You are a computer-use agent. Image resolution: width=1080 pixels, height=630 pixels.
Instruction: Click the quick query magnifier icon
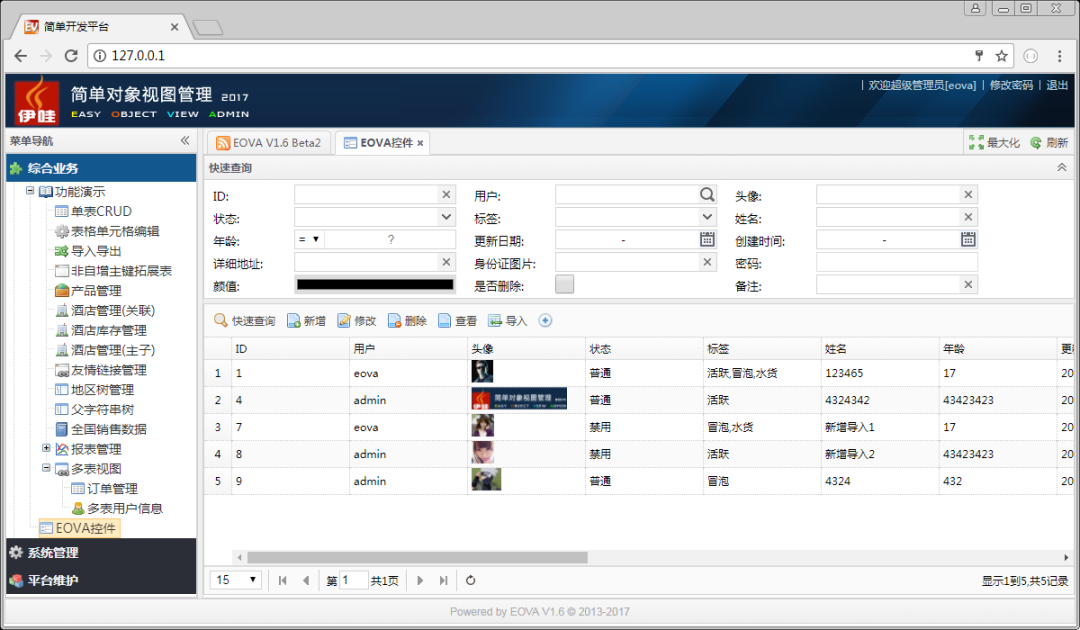tap(220, 321)
